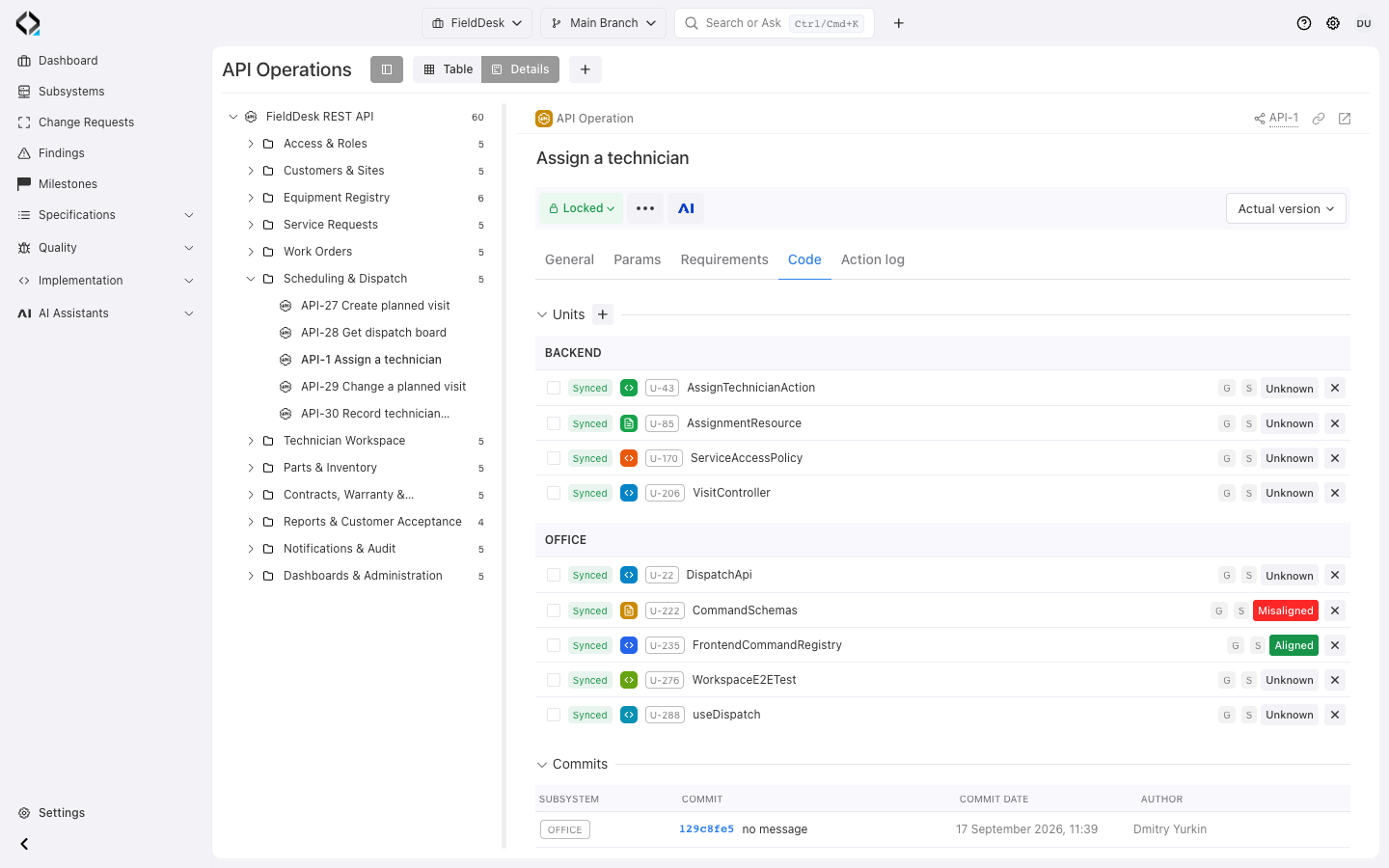
Task: Open the Main Branch dropdown
Action: click(603, 23)
